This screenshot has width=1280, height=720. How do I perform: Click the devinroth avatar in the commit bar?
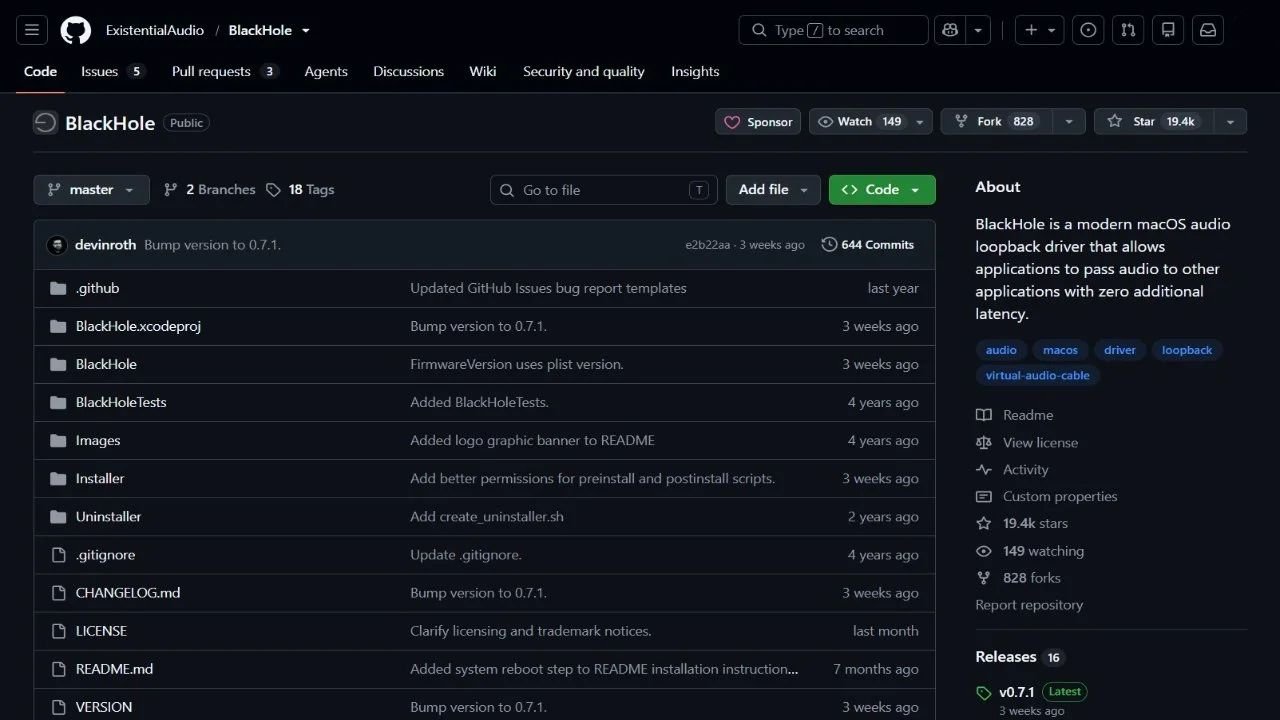(x=57, y=245)
